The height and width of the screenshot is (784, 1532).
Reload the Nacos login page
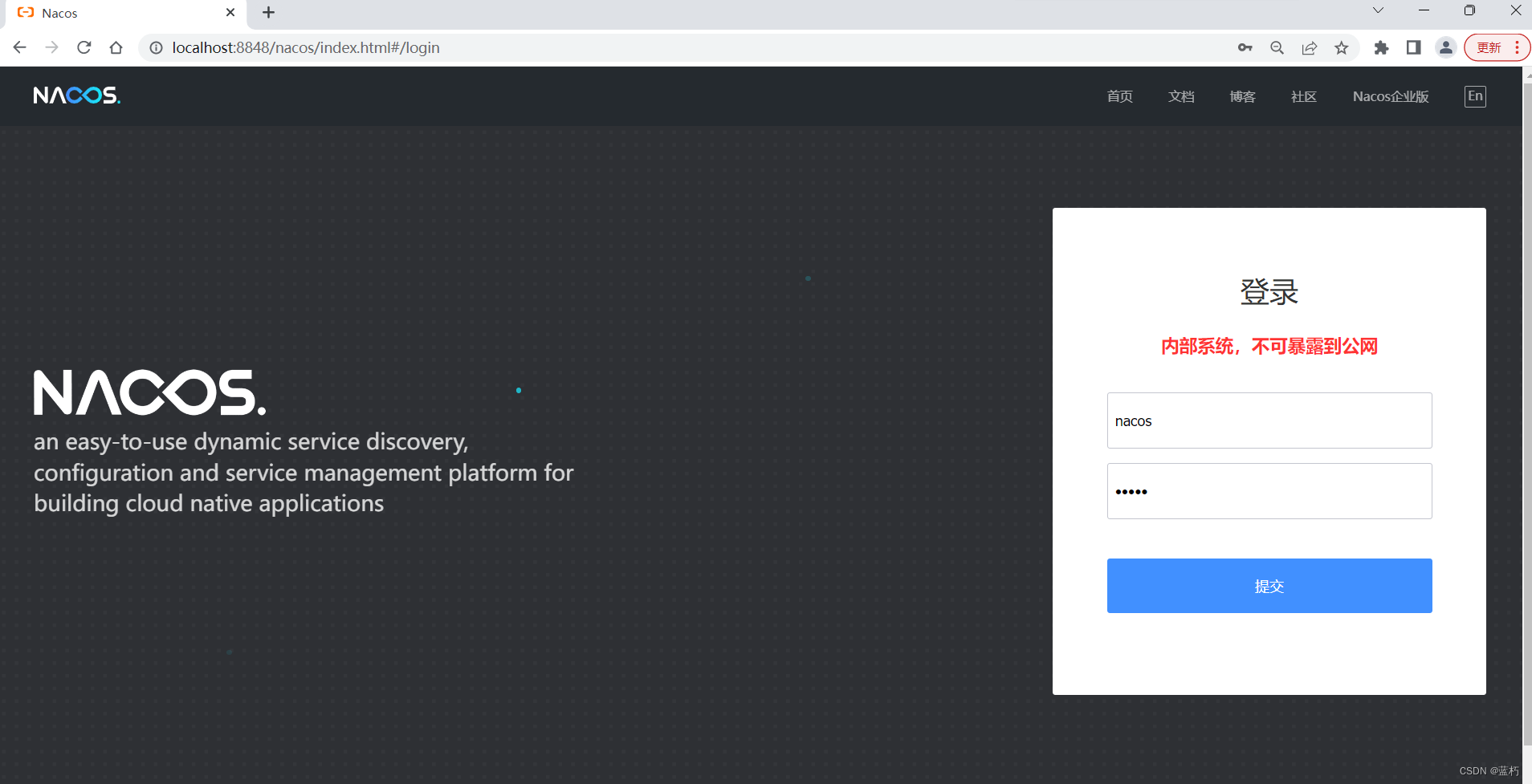point(84,47)
